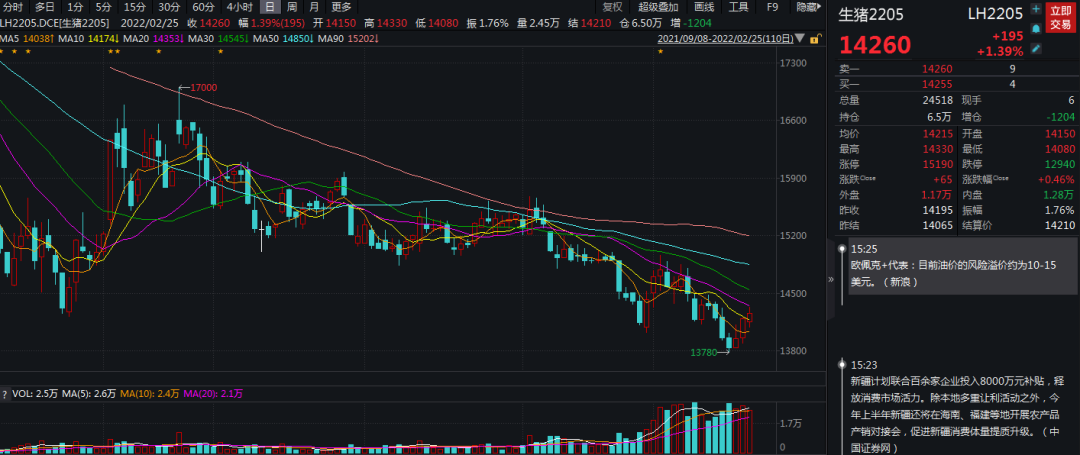Switch to 分时 intraday tab
This screenshot has width=1080, height=455.
[x=14, y=8]
